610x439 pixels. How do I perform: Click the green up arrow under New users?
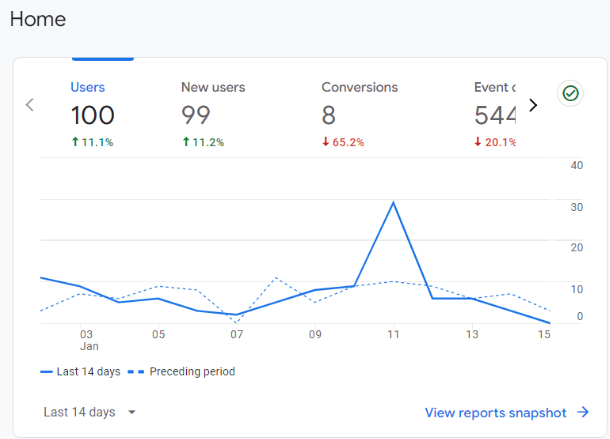185,142
